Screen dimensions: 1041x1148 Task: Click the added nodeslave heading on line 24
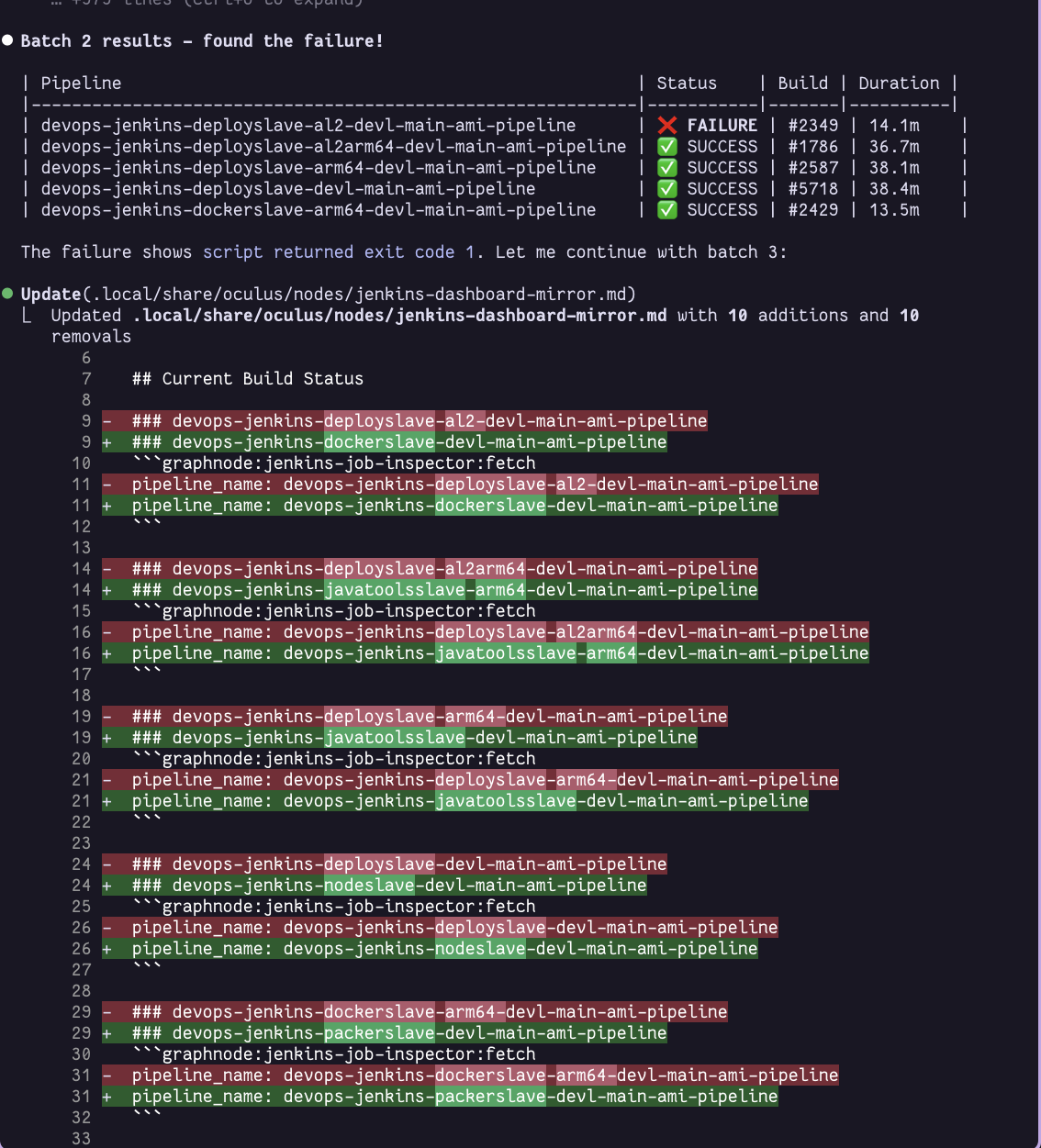tap(389, 886)
